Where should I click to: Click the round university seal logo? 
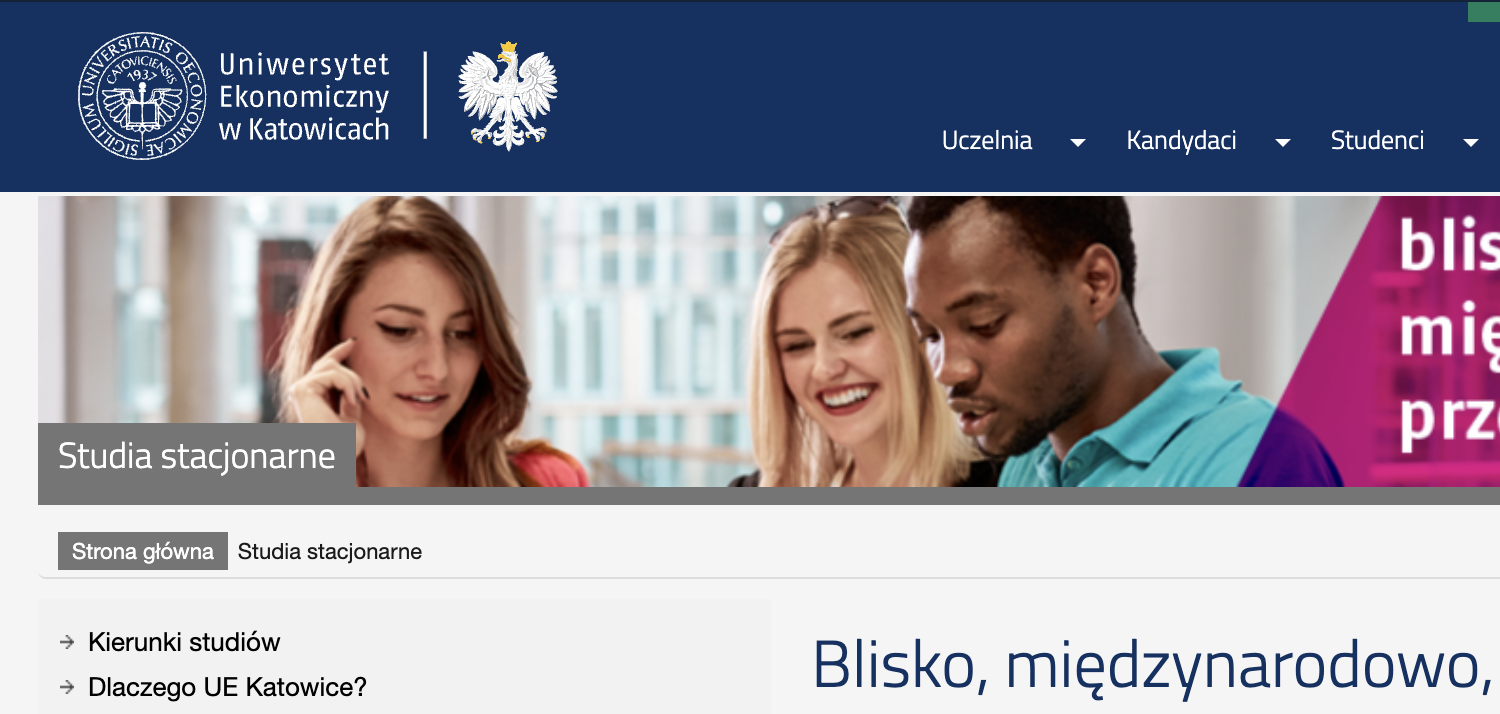point(141,96)
